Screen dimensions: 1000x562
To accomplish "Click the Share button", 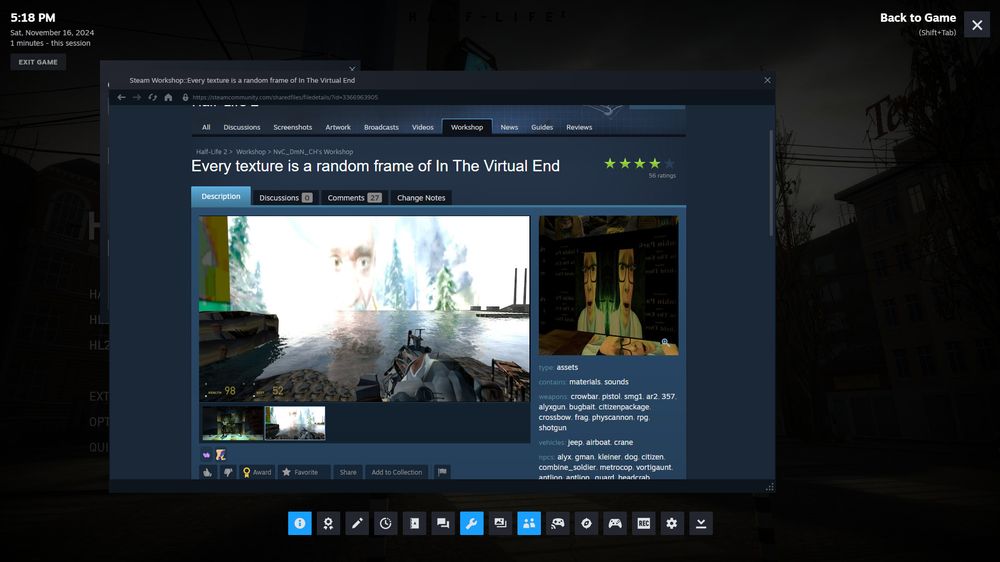I will (348, 472).
